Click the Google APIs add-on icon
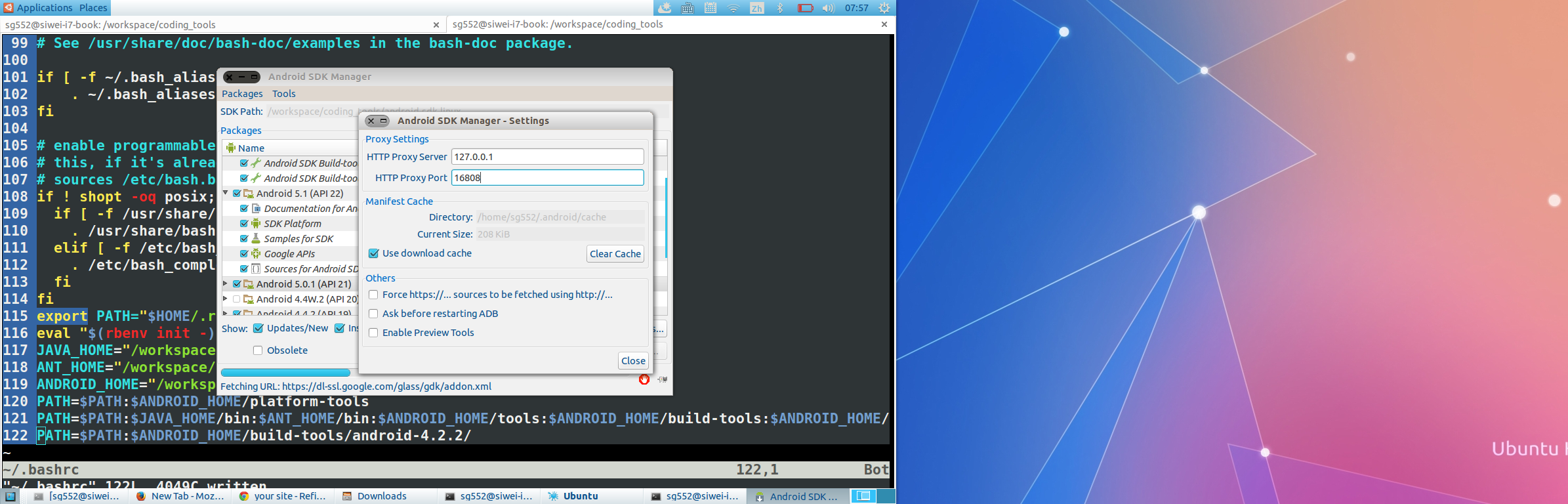 pyautogui.click(x=256, y=253)
